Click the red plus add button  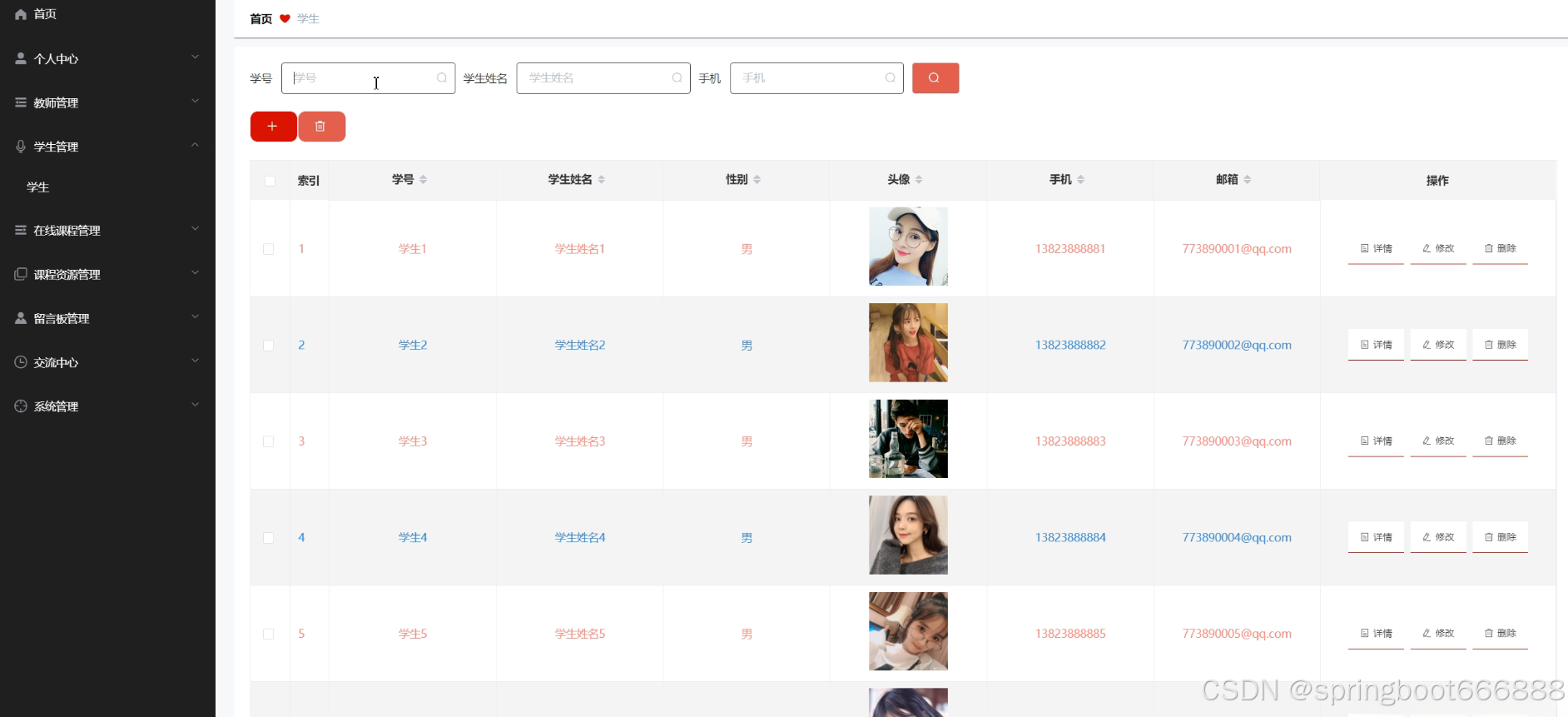[273, 127]
